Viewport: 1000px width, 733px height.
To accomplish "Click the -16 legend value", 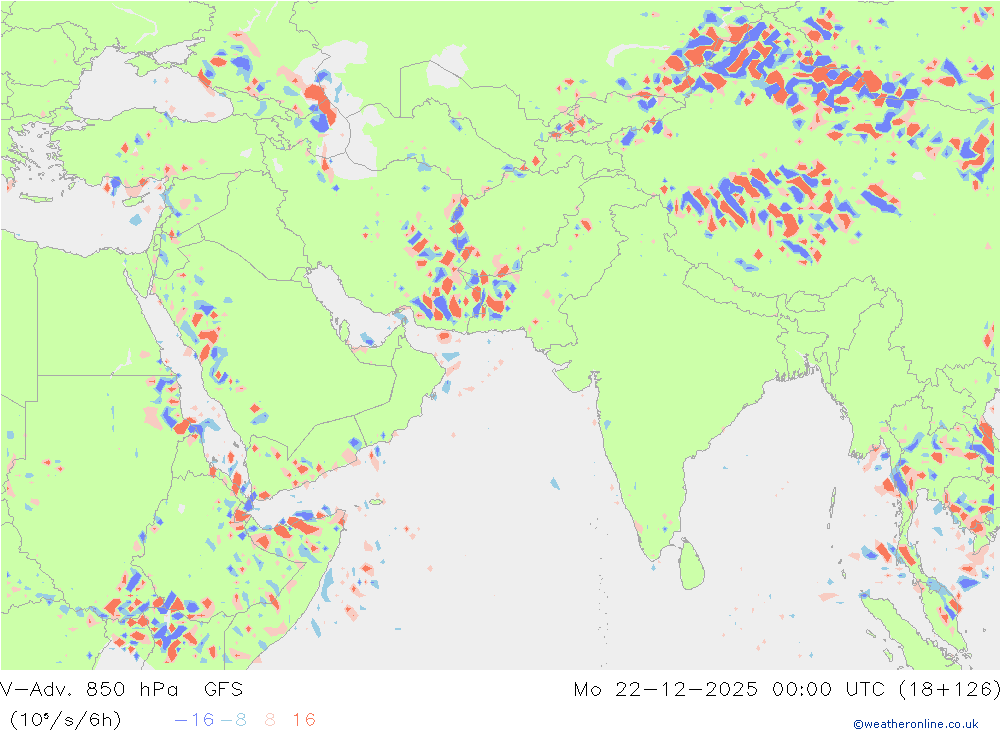I will click(195, 720).
